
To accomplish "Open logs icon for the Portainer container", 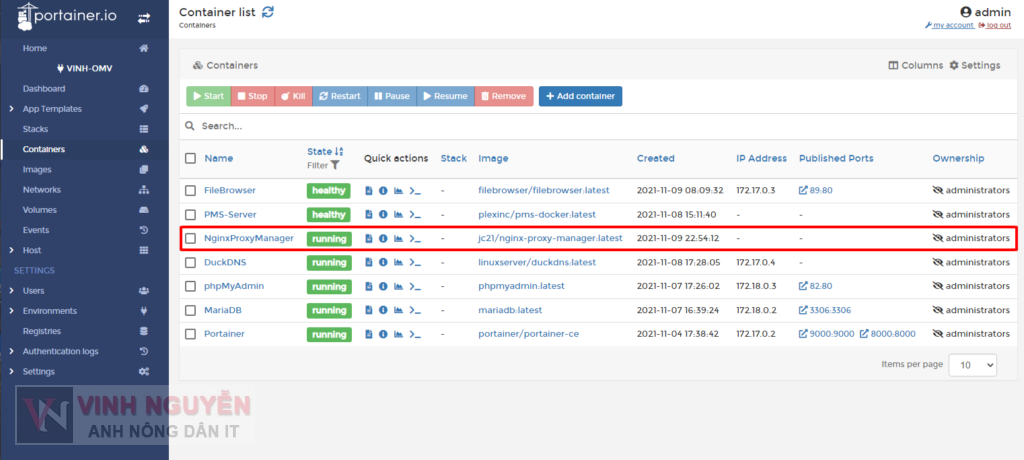I will [x=368, y=334].
